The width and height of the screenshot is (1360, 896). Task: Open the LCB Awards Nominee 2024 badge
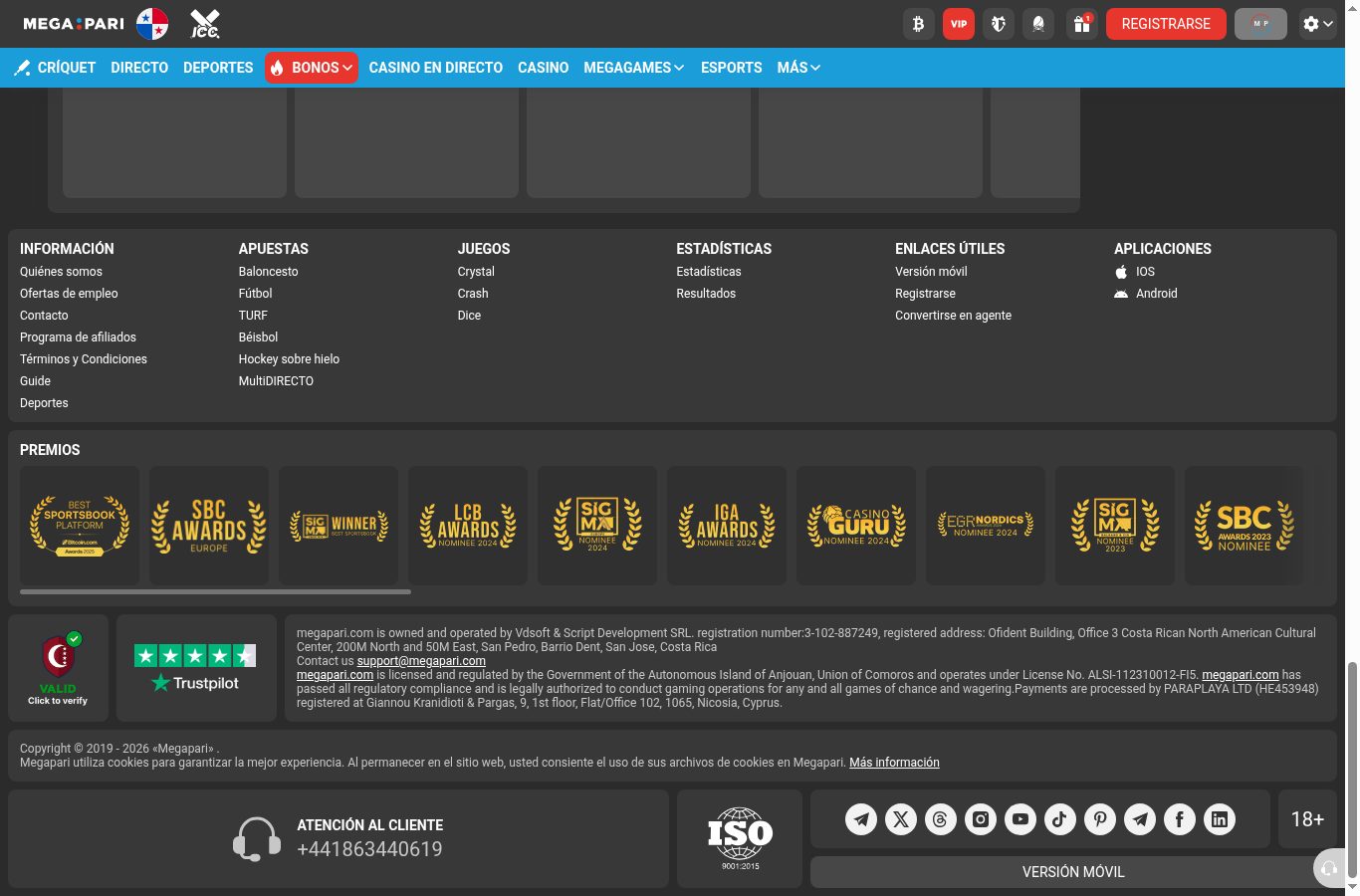[468, 526]
